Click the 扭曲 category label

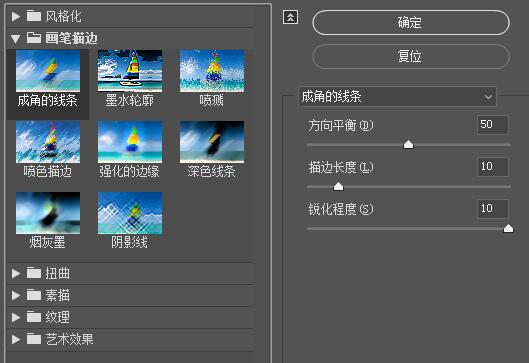pyautogui.click(x=57, y=273)
